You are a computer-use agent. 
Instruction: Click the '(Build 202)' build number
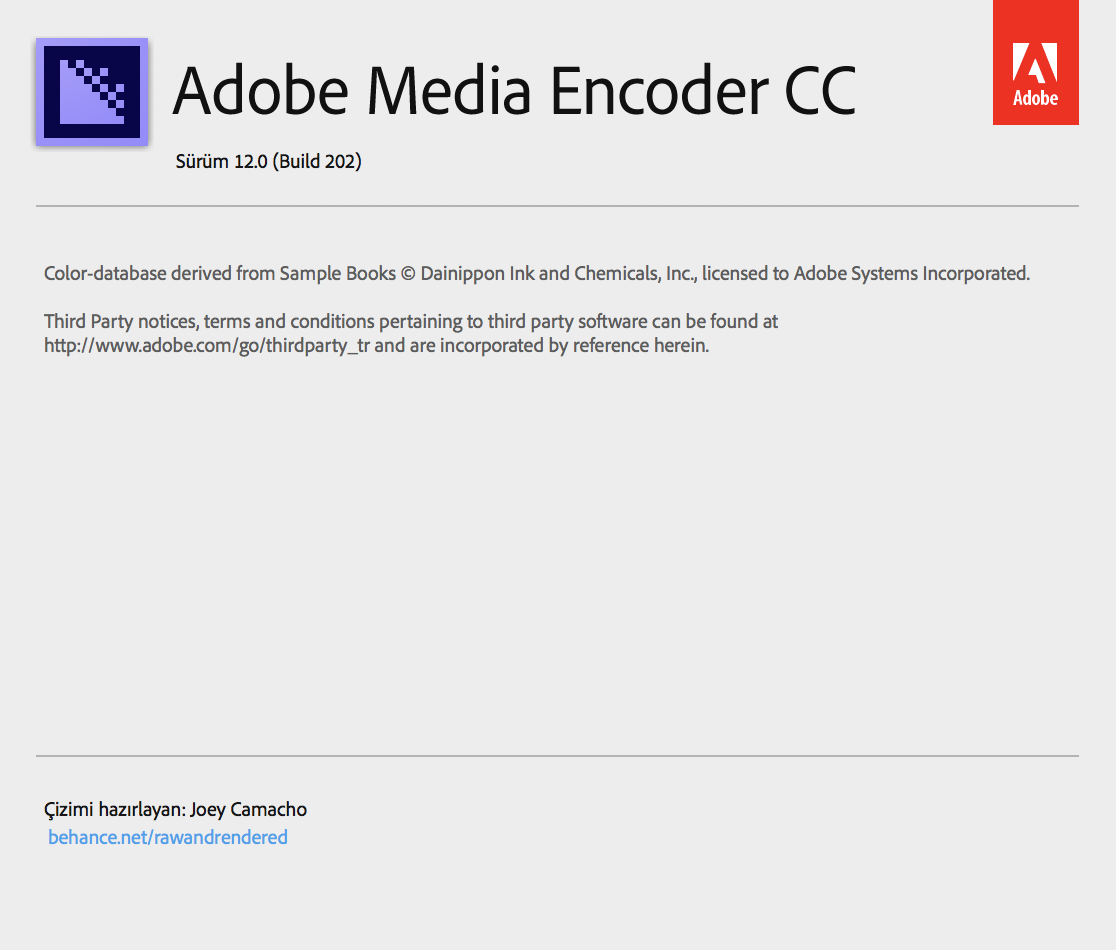coord(317,162)
